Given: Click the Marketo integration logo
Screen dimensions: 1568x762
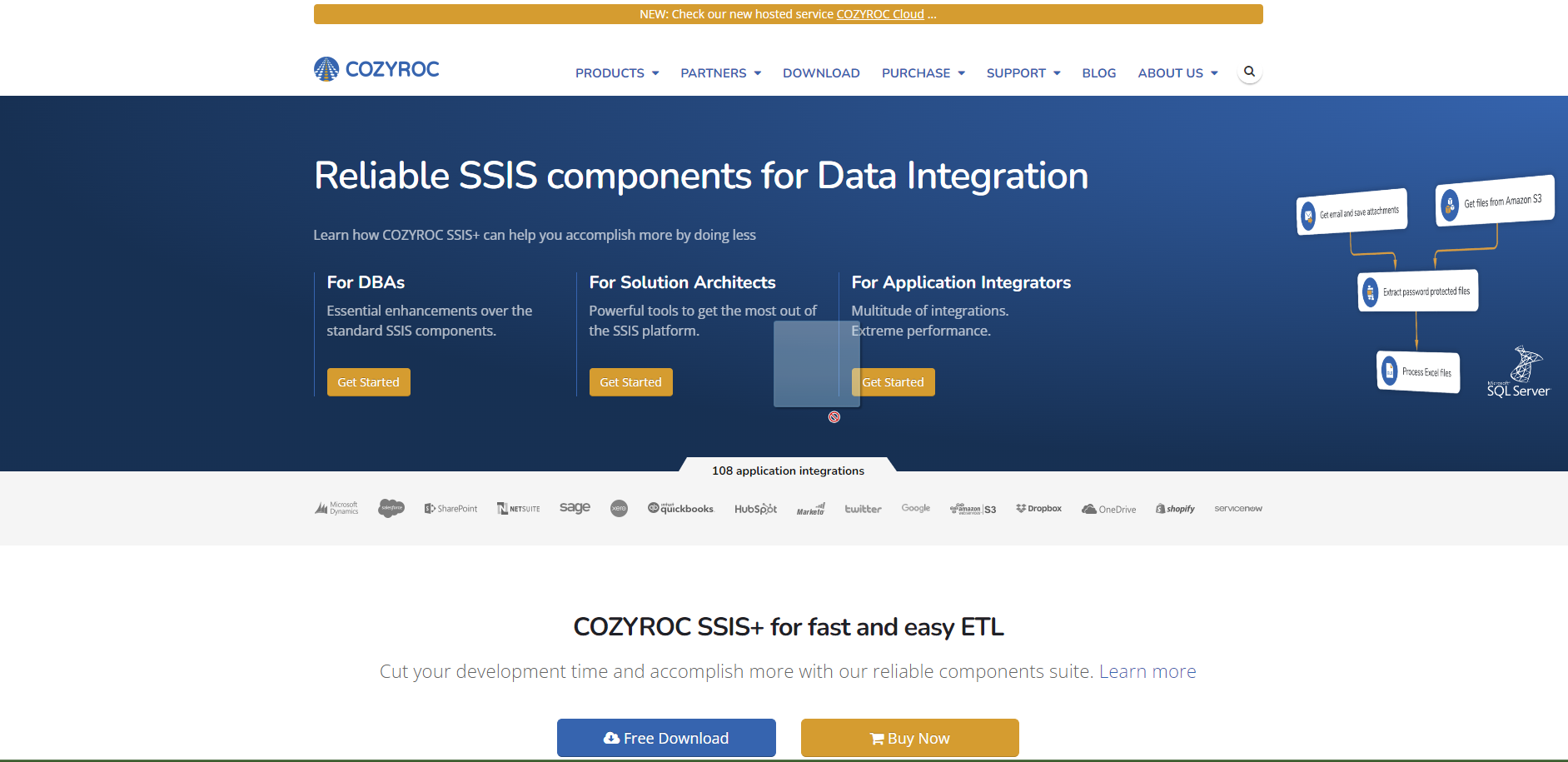Looking at the screenshot, I should point(810,509).
